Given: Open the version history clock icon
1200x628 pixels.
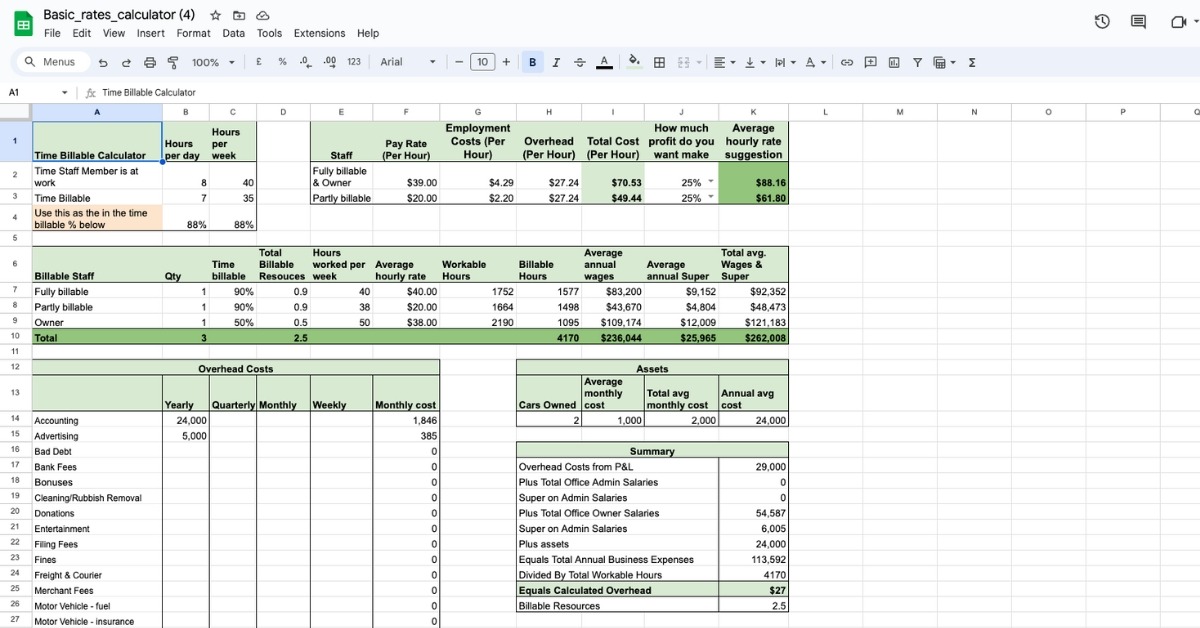Looking at the screenshot, I should [x=1102, y=21].
